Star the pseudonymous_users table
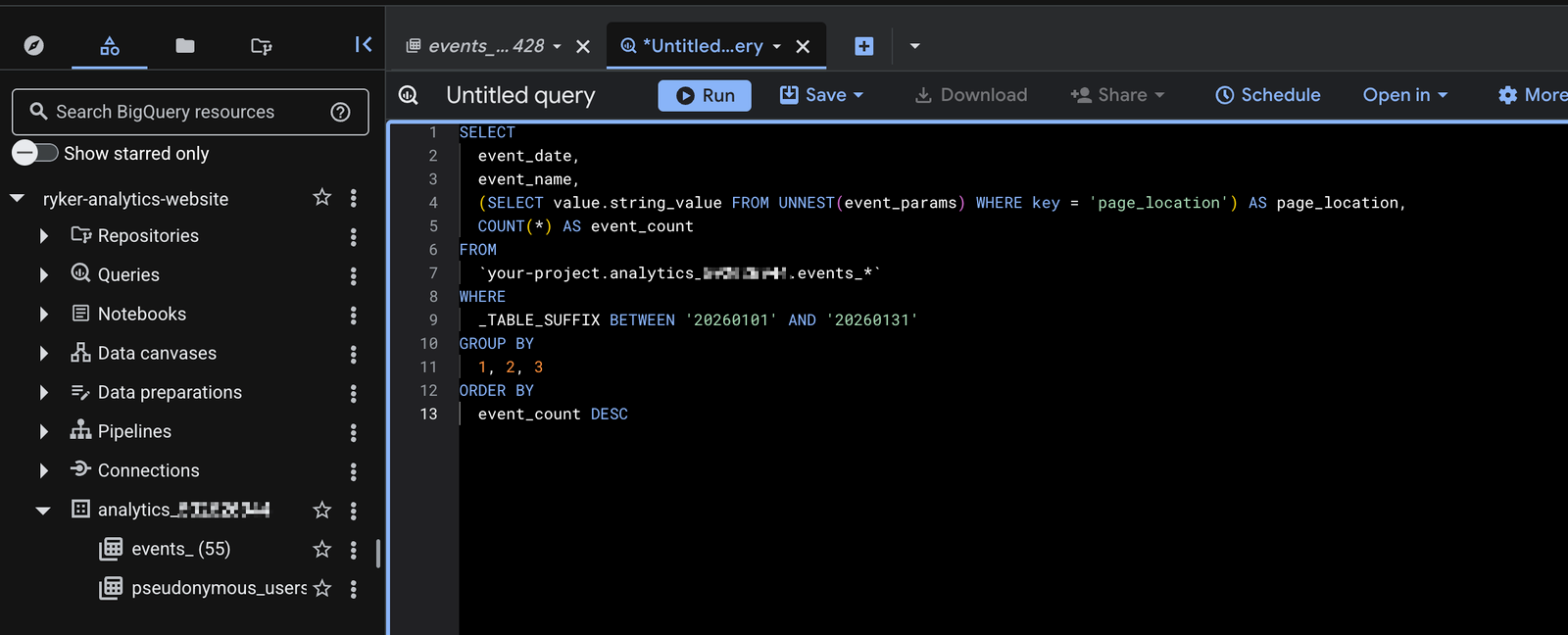1568x635 pixels. pos(322,588)
